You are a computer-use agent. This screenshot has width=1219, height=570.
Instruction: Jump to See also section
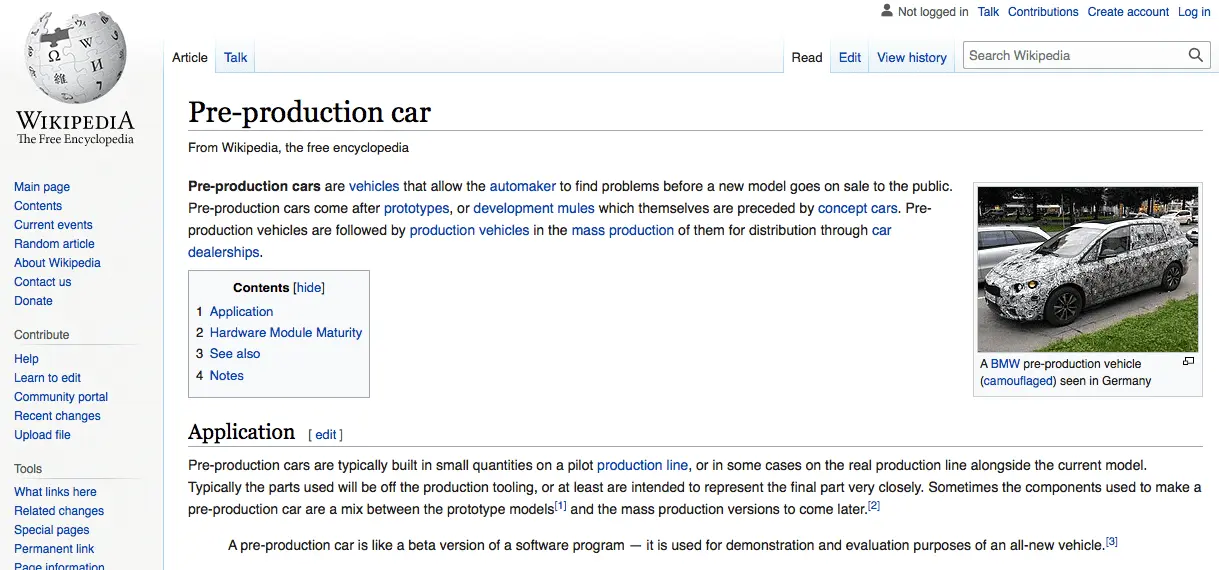(235, 354)
